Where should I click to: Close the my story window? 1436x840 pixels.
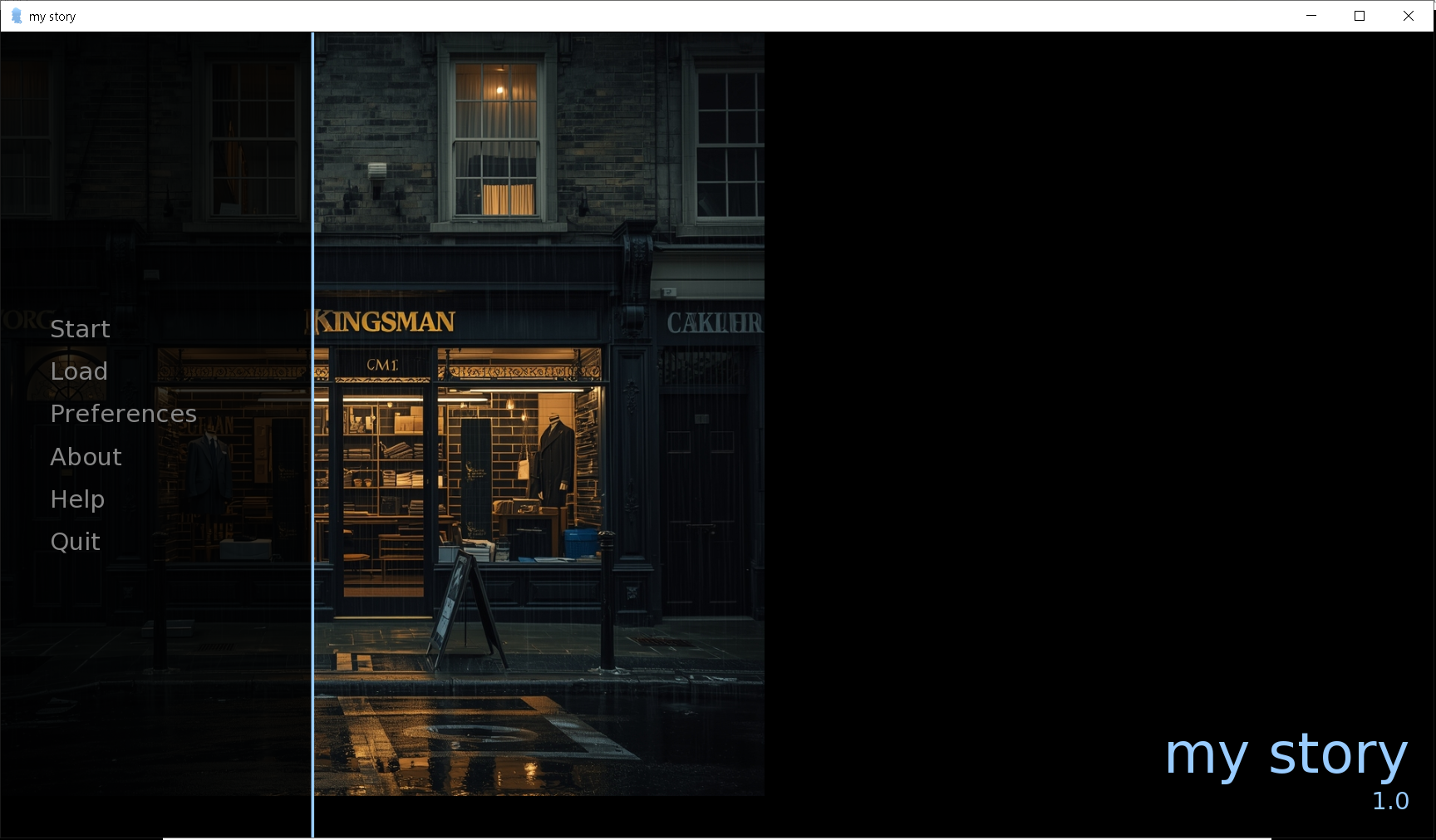click(x=1409, y=16)
